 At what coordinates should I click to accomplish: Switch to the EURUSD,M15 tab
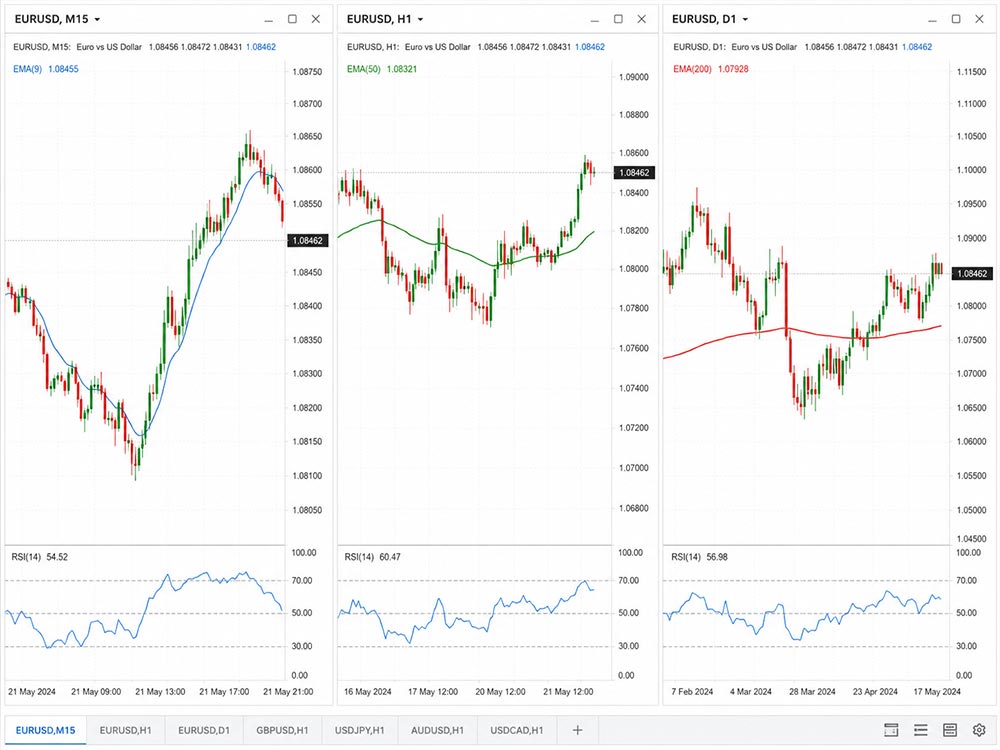[x=45, y=730]
